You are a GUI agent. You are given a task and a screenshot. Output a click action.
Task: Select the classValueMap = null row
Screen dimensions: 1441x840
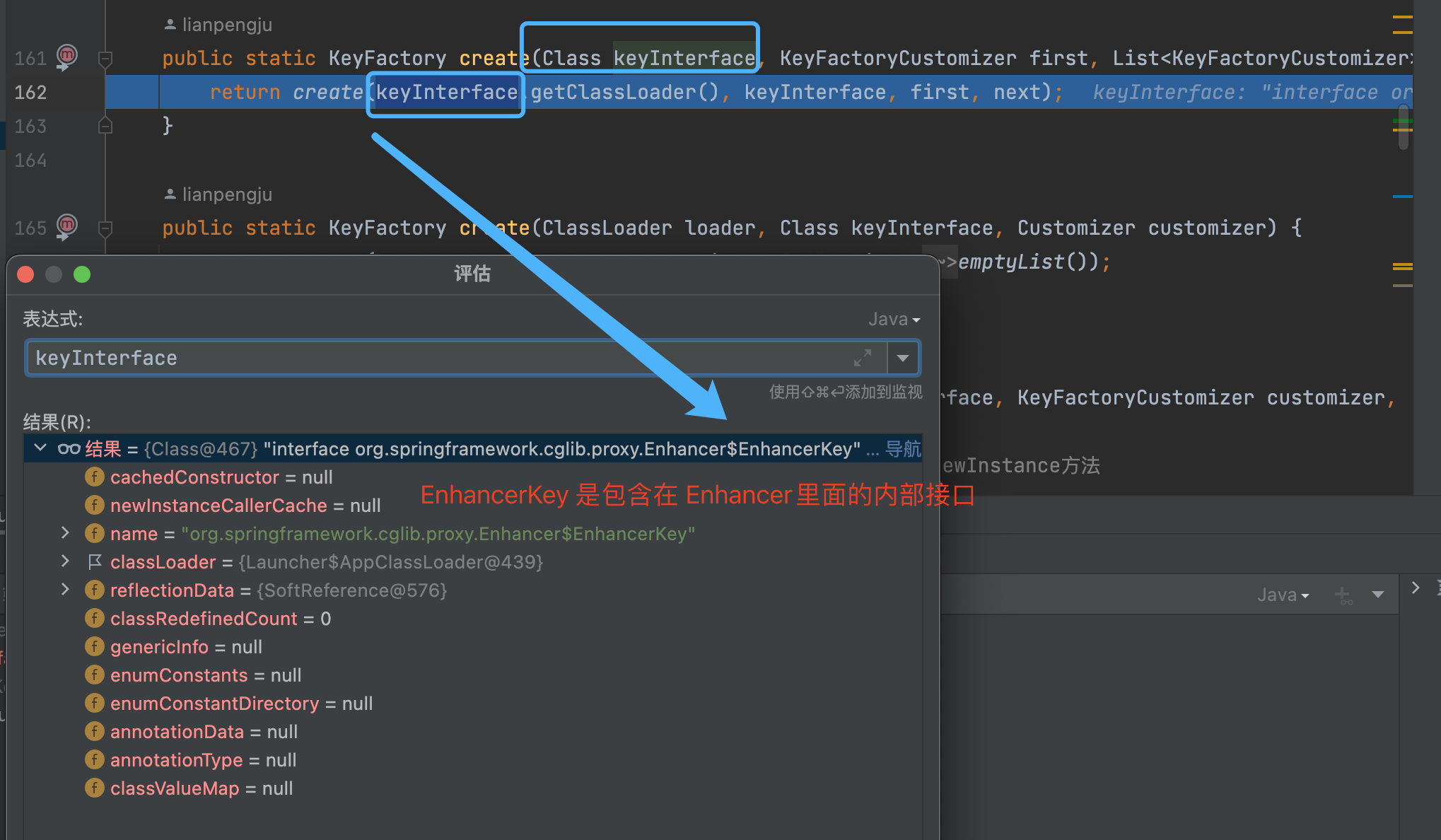pos(473,788)
